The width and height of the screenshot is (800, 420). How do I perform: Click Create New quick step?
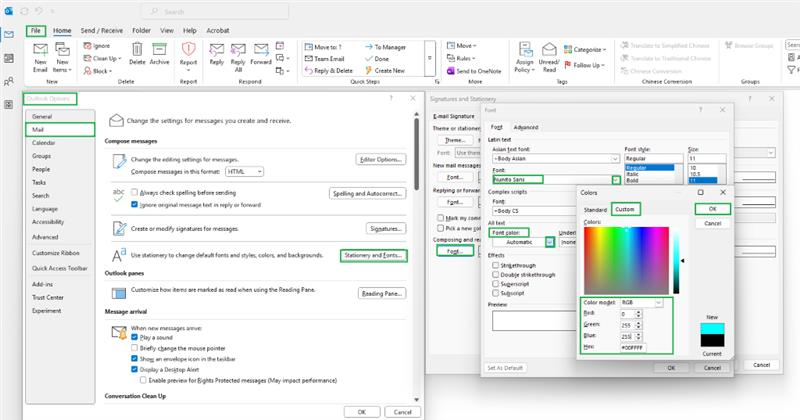(x=385, y=71)
